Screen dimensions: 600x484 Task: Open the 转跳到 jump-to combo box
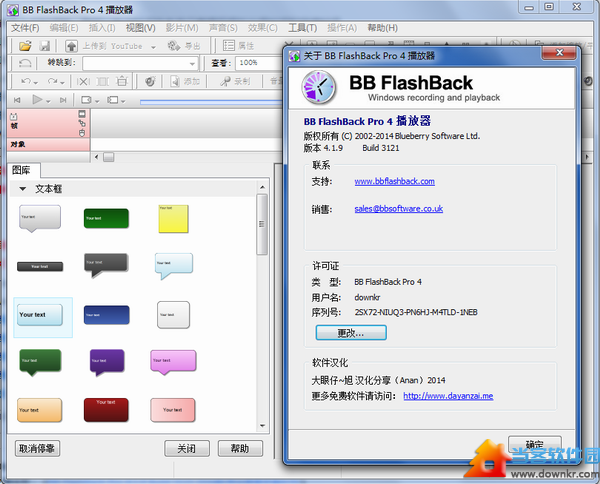[x=140, y=63]
